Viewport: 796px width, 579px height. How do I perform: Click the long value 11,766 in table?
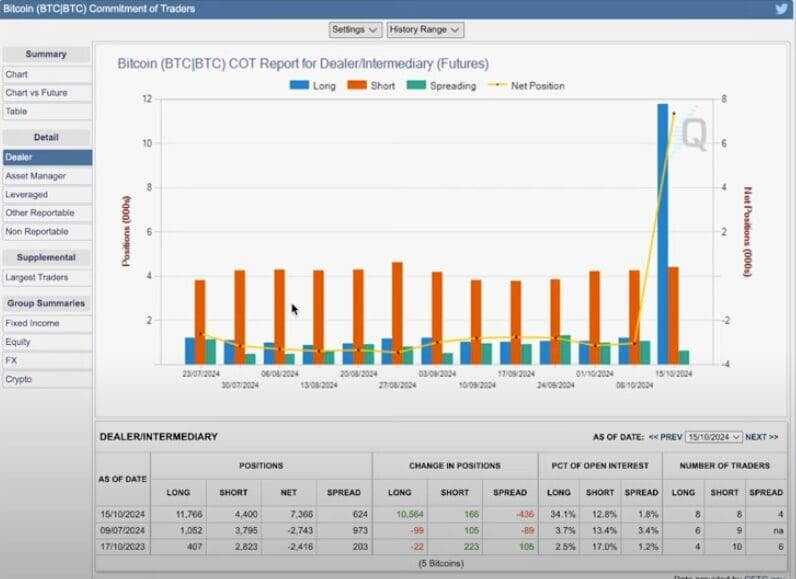pyautogui.click(x=189, y=514)
